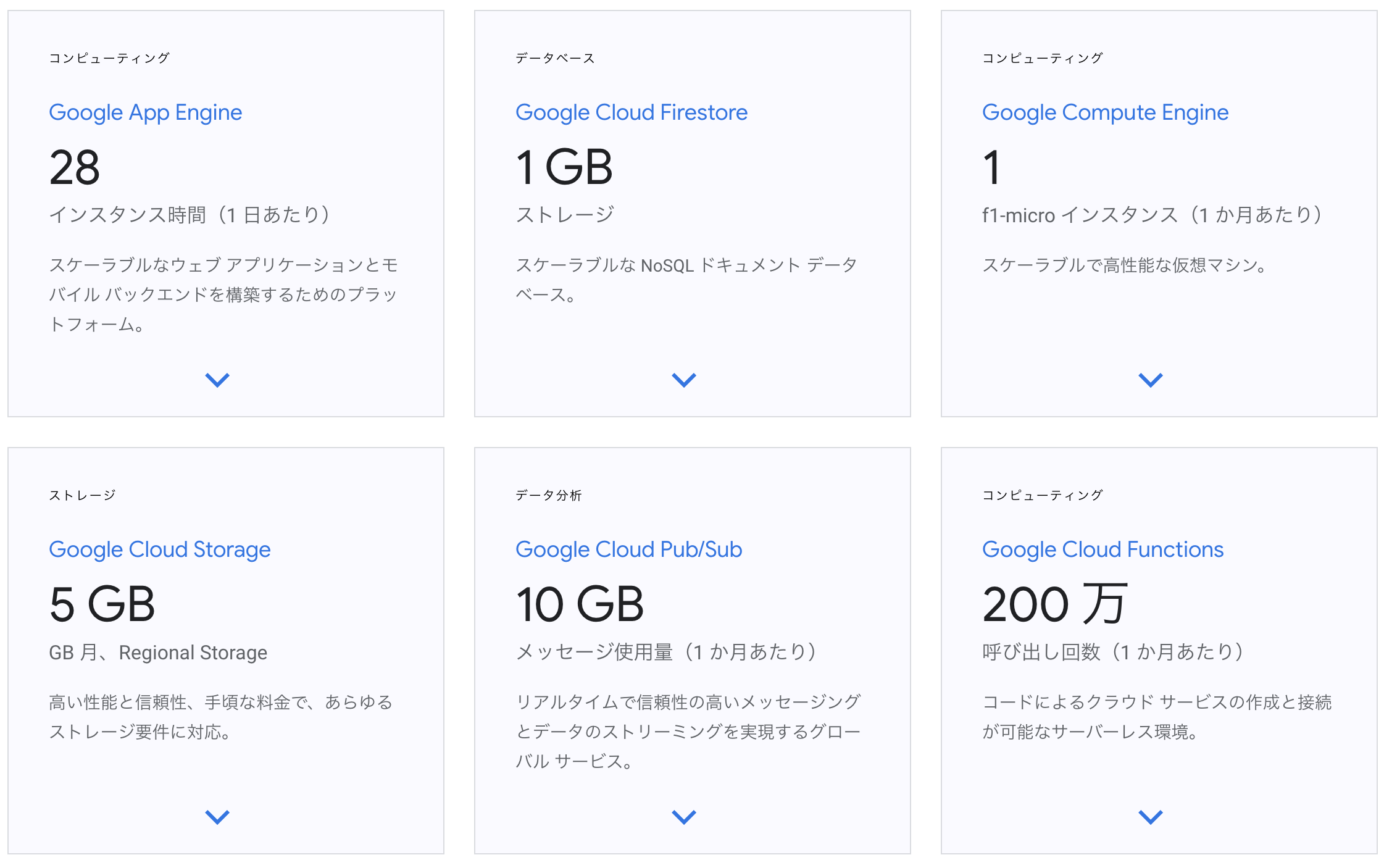This screenshot has height=868, width=1384.
Task: Click 'コンピューティング' label on Cloud Functions card
Action: tap(1043, 495)
